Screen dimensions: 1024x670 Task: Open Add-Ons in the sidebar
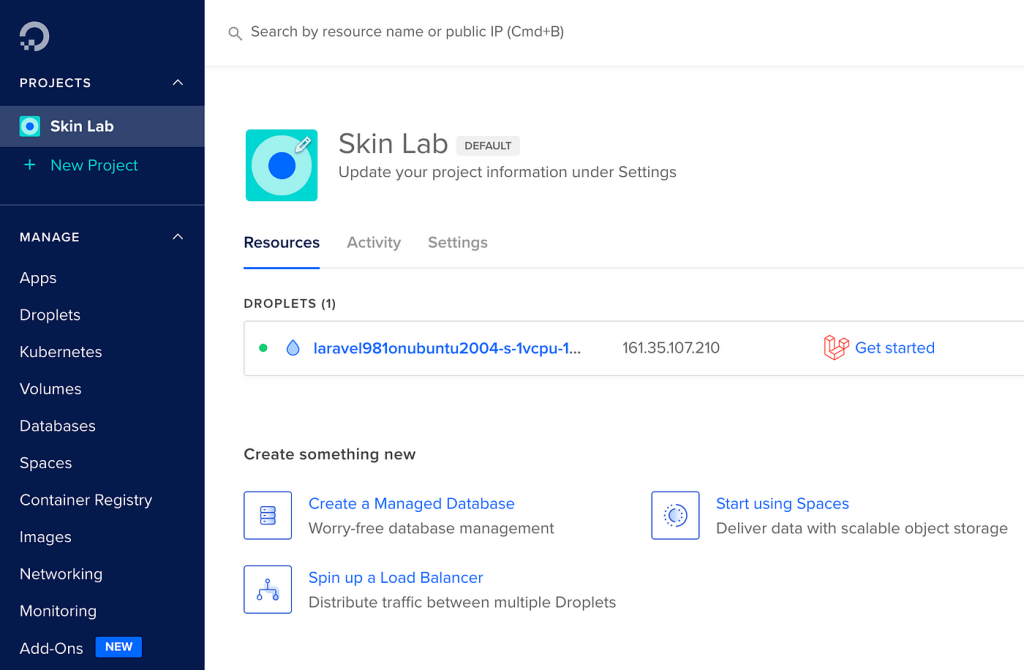[x=52, y=648]
